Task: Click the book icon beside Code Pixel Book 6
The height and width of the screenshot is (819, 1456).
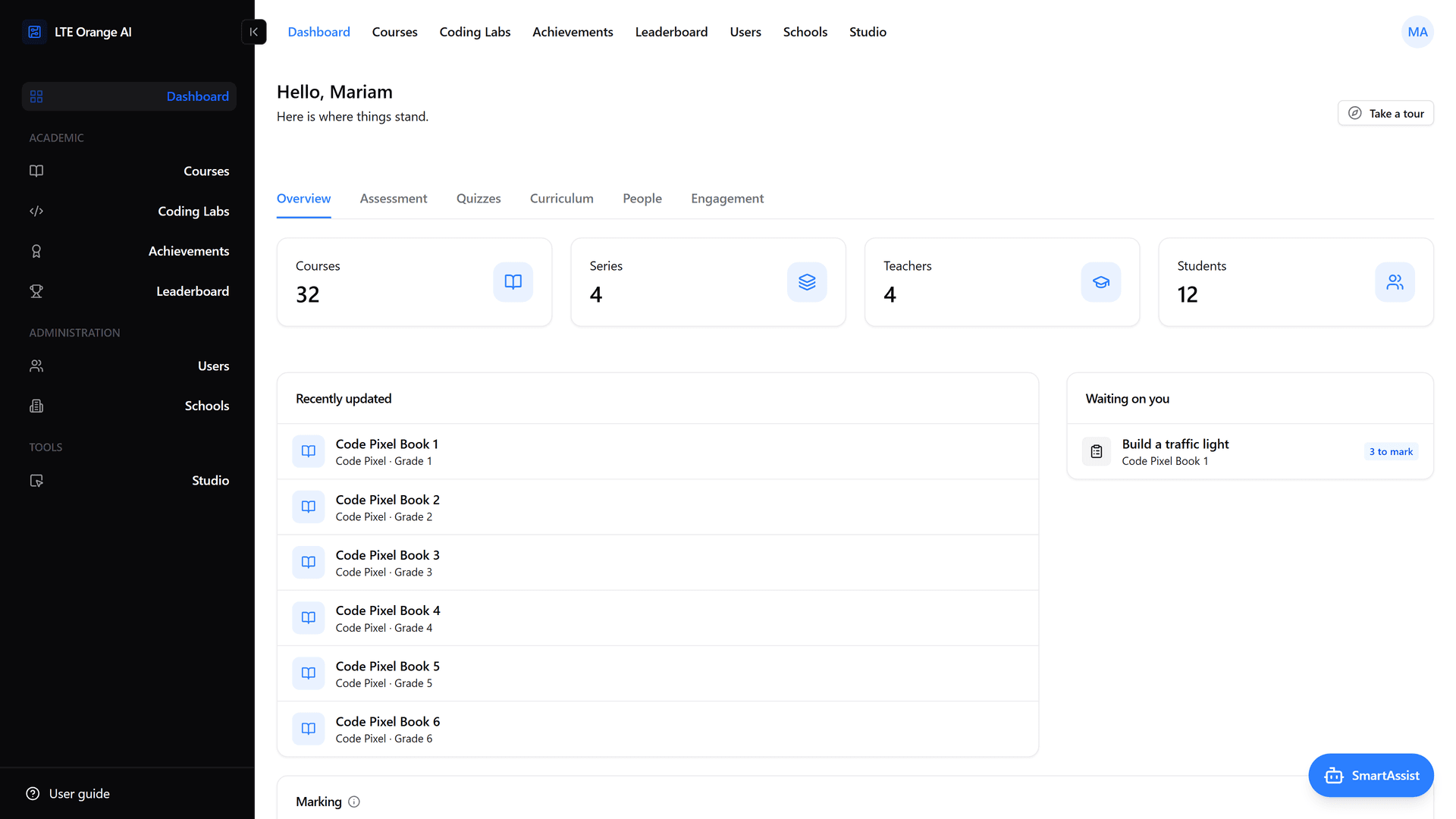Action: click(x=309, y=729)
